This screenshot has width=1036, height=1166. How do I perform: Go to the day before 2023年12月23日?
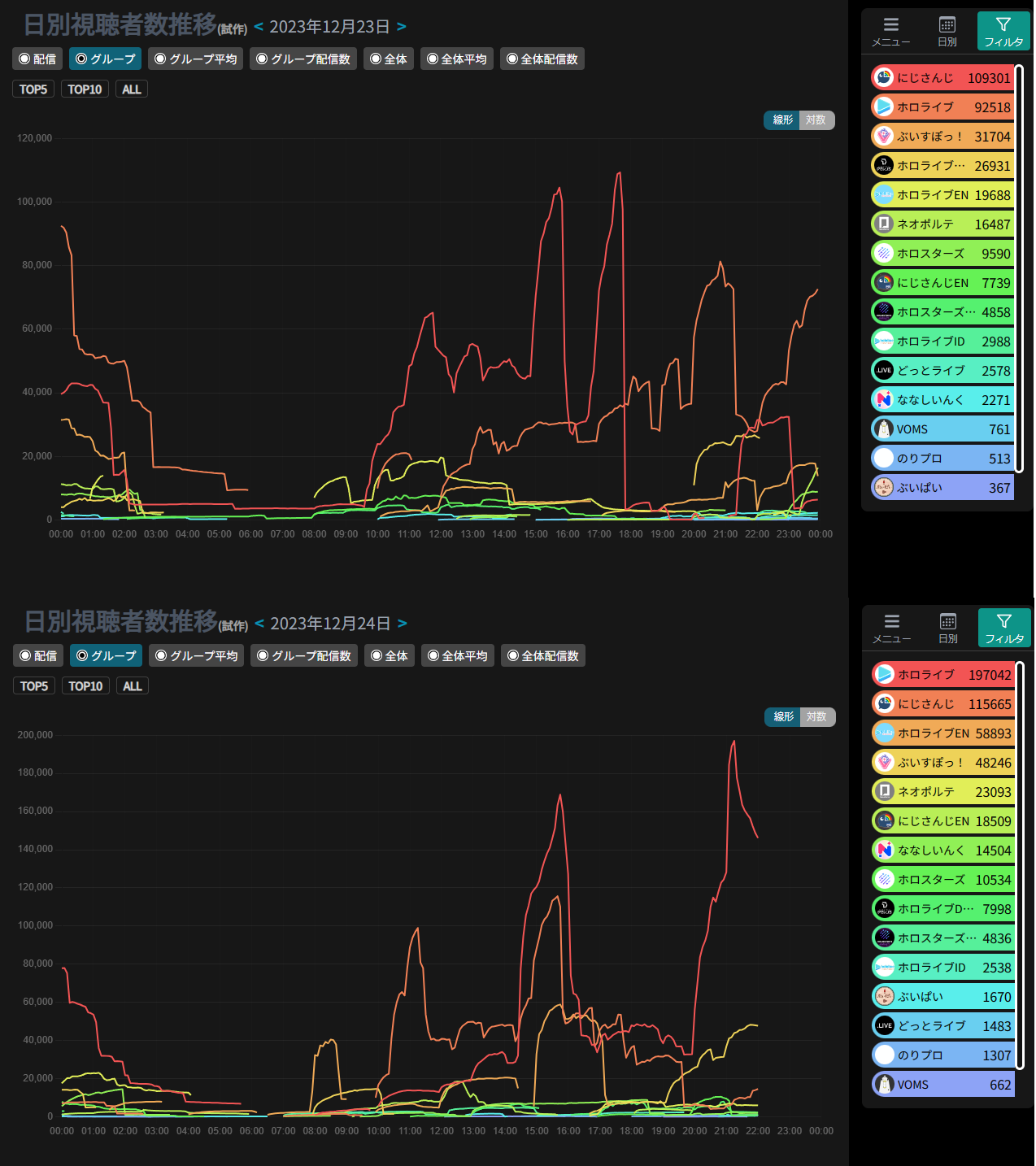coord(259,26)
